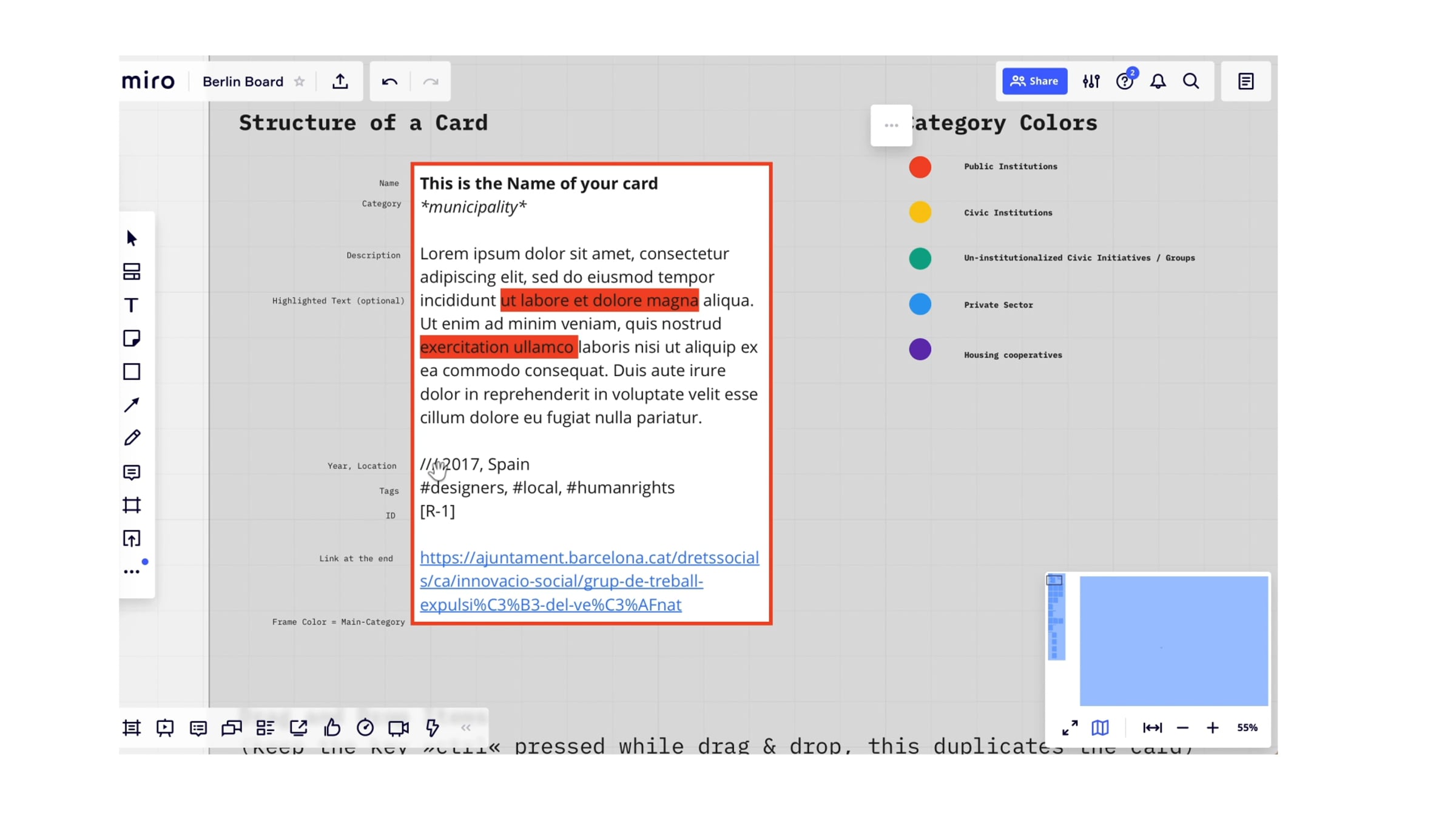The height and width of the screenshot is (819, 1456).
Task: Open the board settings sliders menu
Action: point(1091,81)
